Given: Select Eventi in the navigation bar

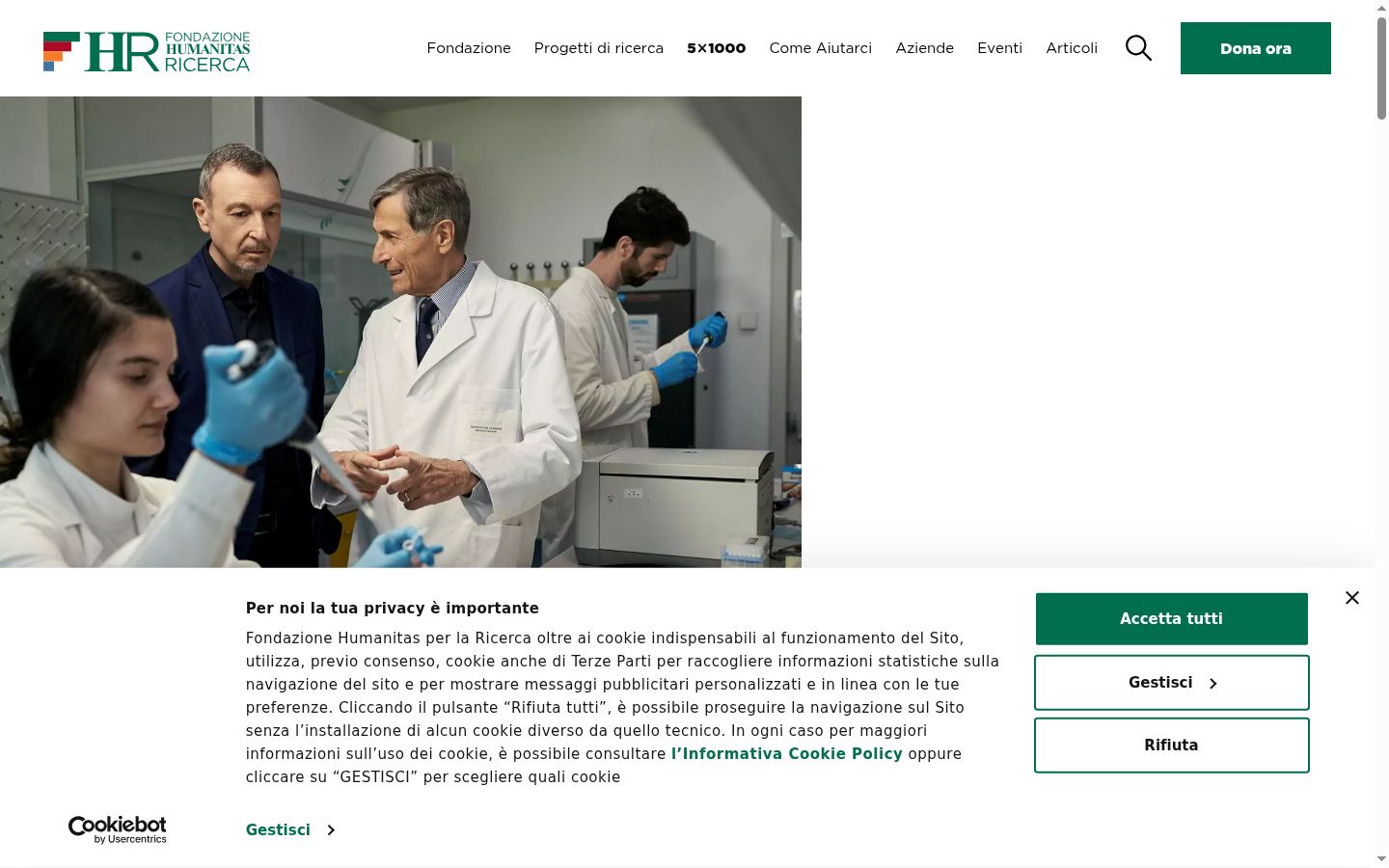Looking at the screenshot, I should click(1000, 48).
